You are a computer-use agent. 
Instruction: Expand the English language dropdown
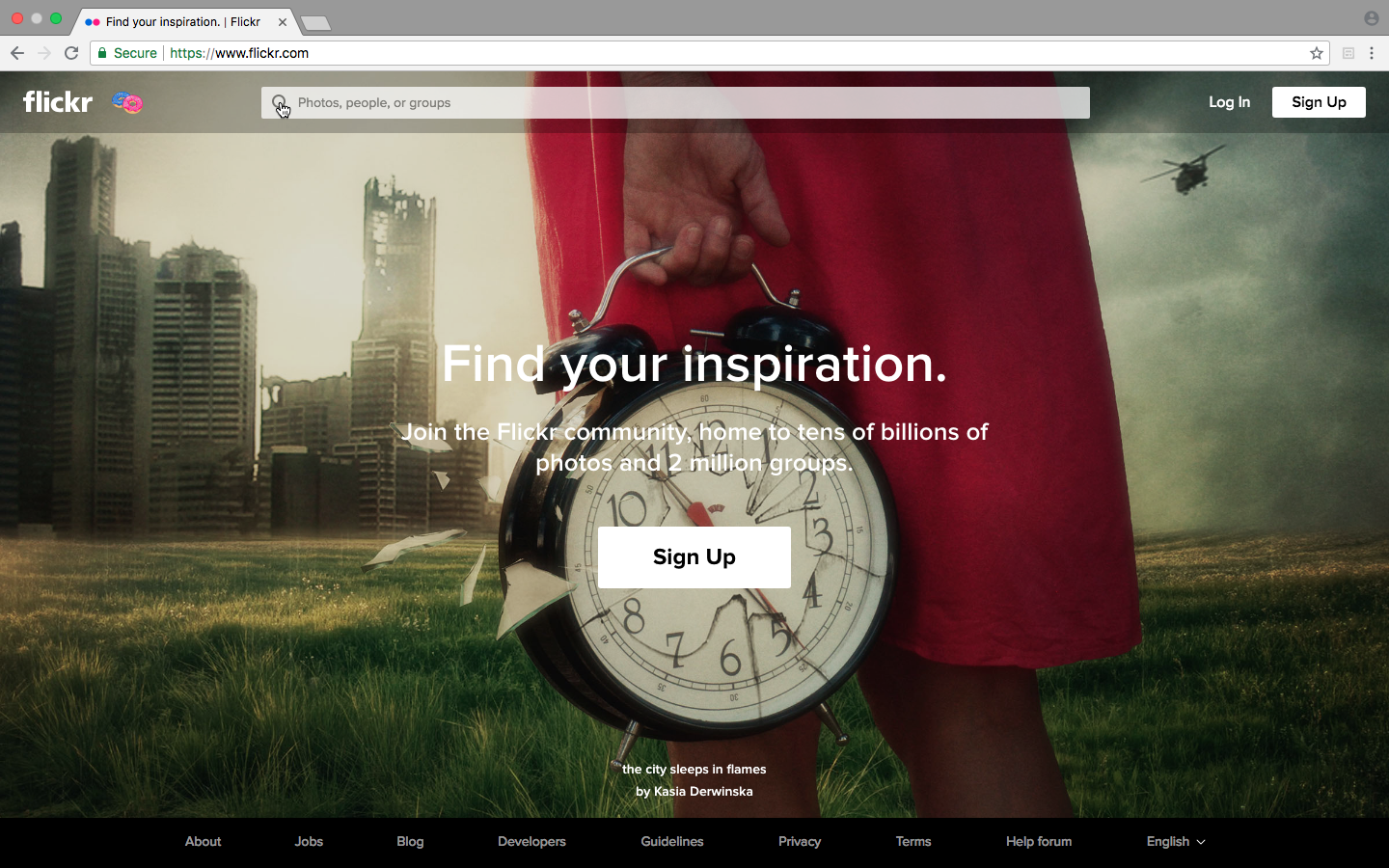tap(1176, 841)
